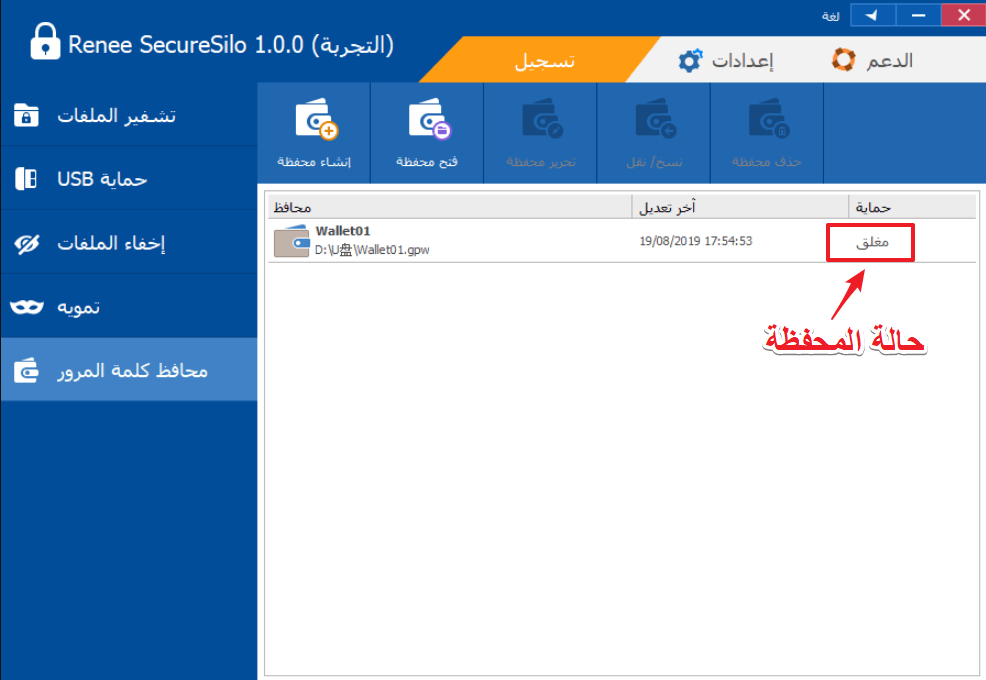This screenshot has width=986, height=680.
Task: Open the Support tab (الدعم)
Action: [x=873, y=60]
